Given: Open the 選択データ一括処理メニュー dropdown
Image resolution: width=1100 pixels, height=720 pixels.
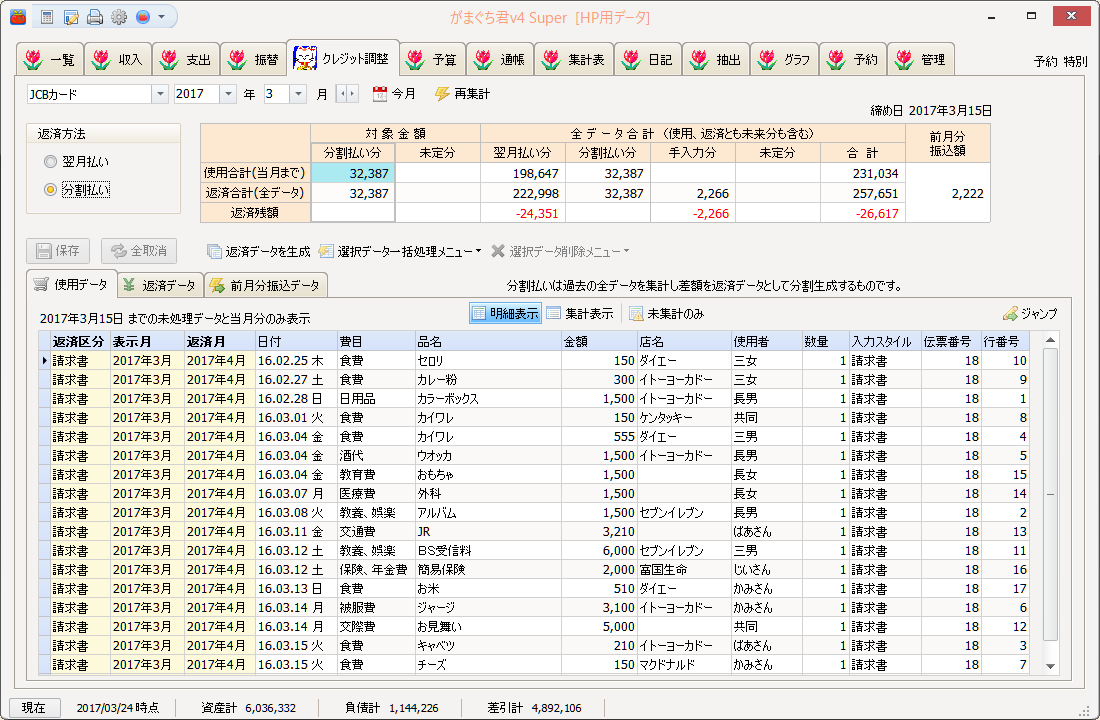Looking at the screenshot, I should 400,251.
